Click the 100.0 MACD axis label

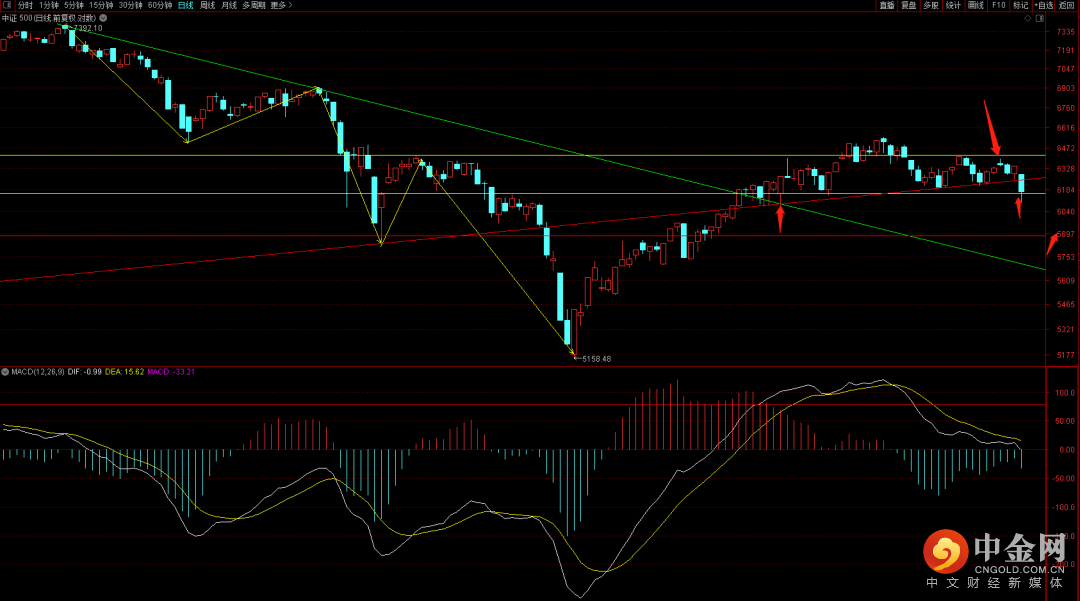tap(1065, 393)
